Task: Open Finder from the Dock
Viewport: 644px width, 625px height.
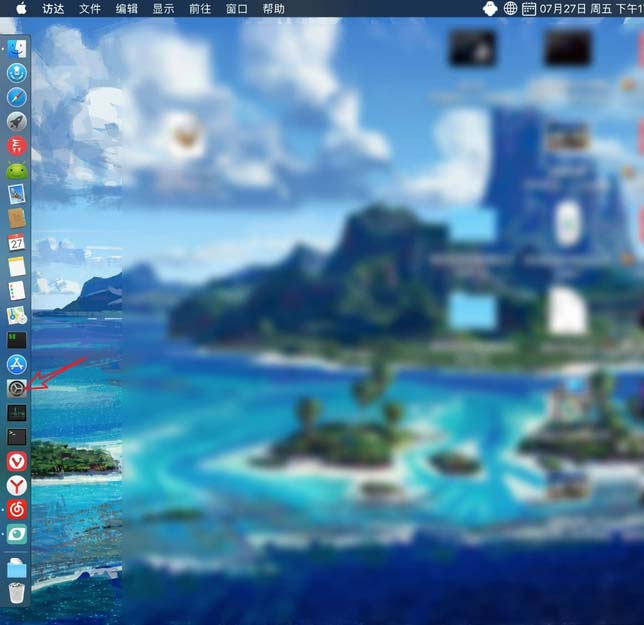Action: coord(16,49)
